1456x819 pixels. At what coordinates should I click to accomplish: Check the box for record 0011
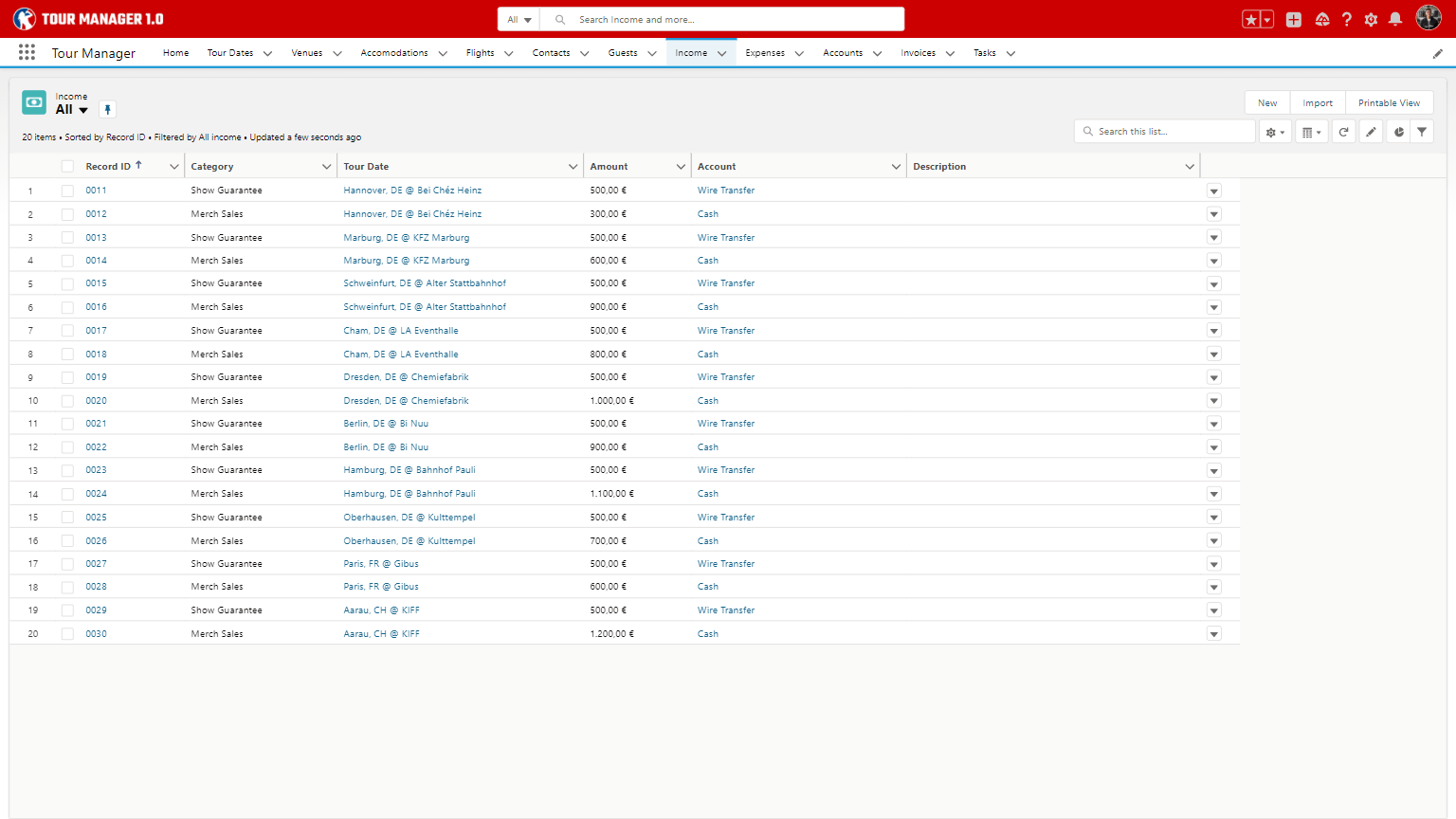[x=67, y=191]
